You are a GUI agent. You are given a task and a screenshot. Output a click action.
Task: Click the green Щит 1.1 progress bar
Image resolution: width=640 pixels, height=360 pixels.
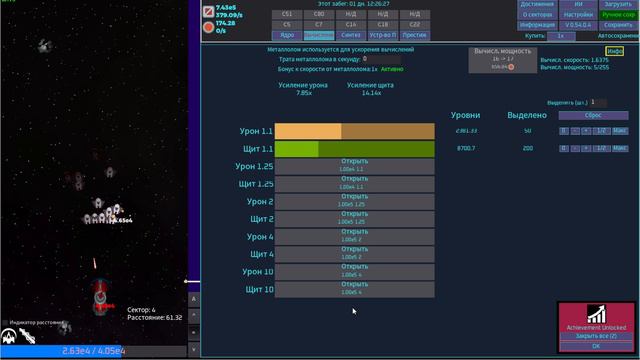[354, 149]
